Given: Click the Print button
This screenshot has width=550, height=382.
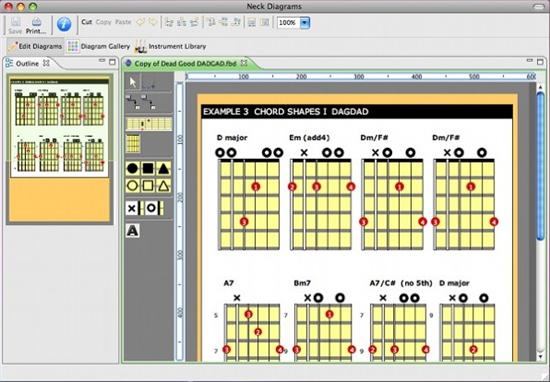Looking at the screenshot, I should click(x=36, y=26).
